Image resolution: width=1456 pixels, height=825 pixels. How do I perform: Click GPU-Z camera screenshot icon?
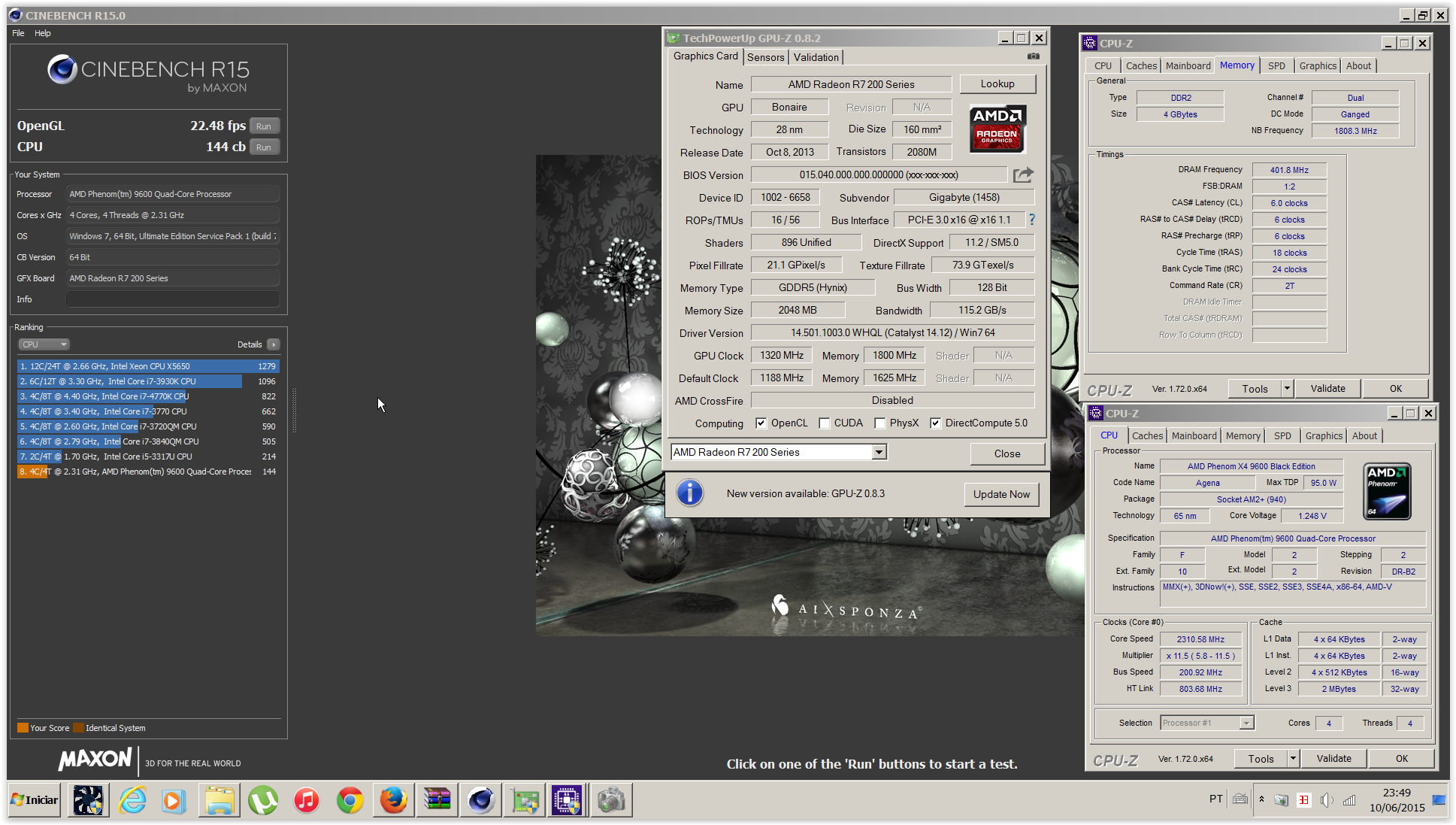tap(1034, 56)
